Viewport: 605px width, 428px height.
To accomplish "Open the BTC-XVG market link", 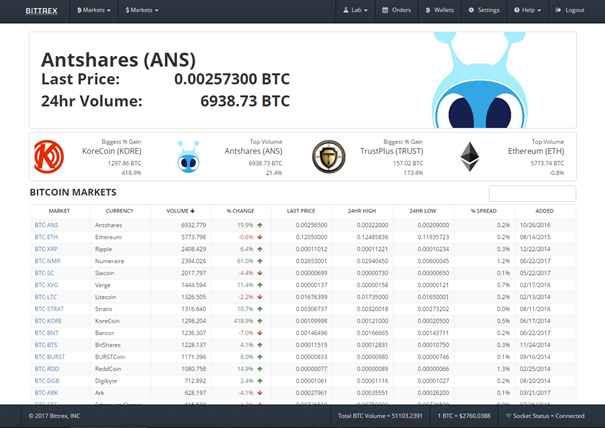I will 46,285.
